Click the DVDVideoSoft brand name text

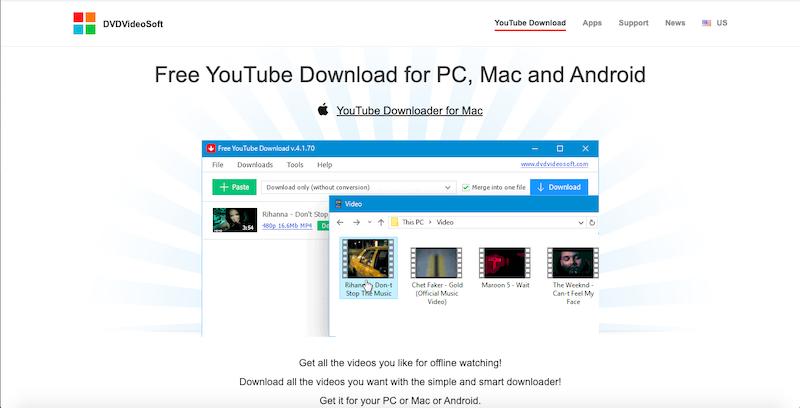click(x=133, y=24)
